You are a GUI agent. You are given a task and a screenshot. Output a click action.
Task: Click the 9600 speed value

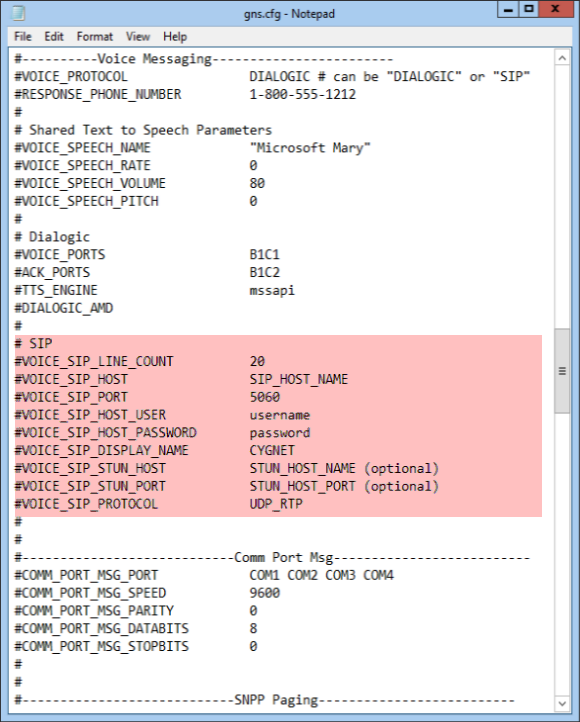pos(264,593)
